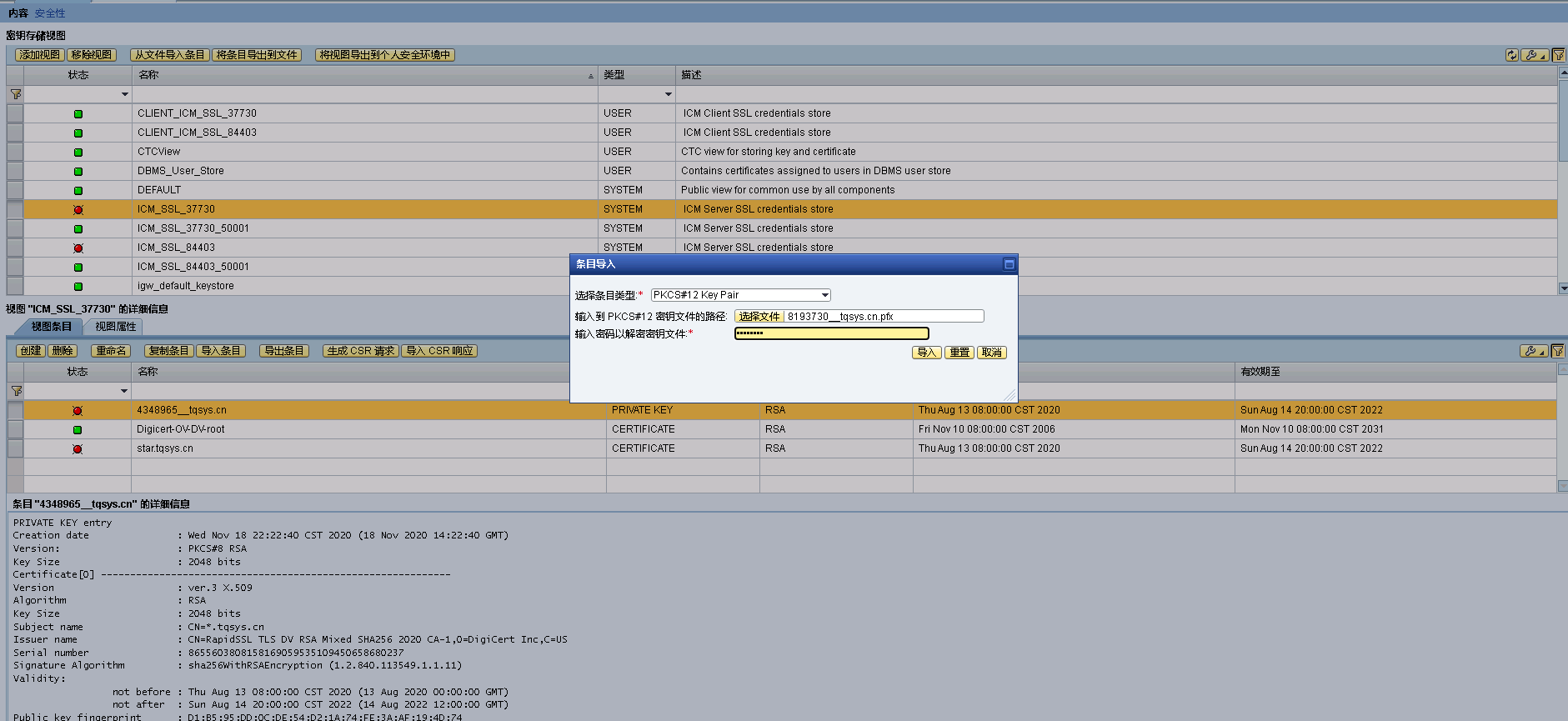Click 将视图导出到个人安全环境中 button
The width and height of the screenshot is (1568, 721).
[385, 55]
